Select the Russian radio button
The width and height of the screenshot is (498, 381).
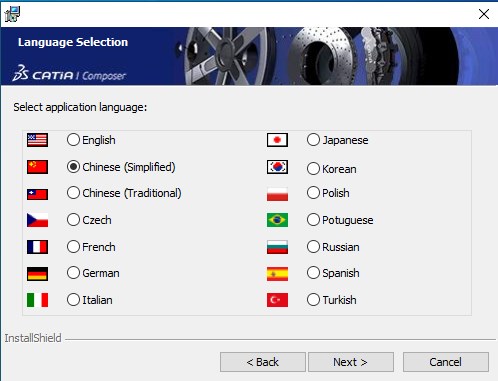(313, 247)
